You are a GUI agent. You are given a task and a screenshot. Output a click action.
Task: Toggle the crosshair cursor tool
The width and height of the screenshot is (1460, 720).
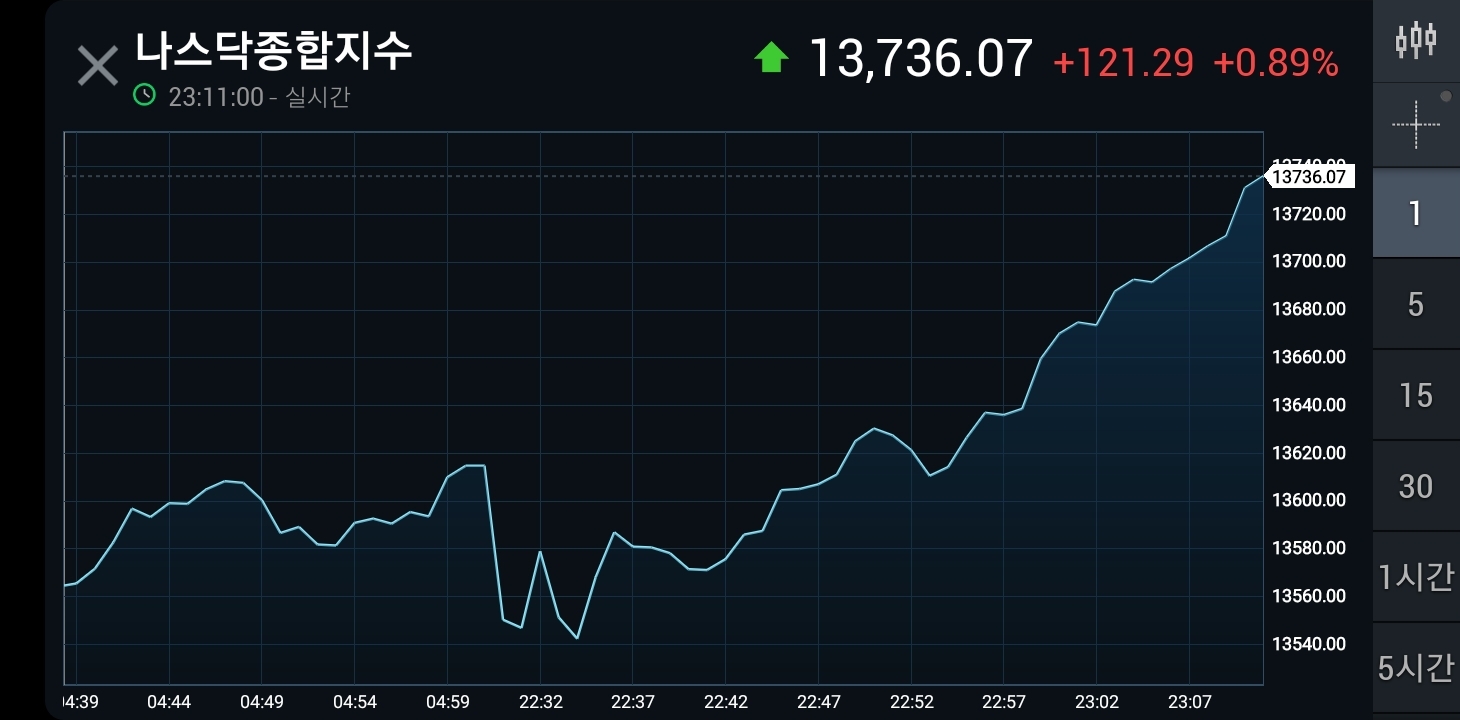coord(1415,125)
